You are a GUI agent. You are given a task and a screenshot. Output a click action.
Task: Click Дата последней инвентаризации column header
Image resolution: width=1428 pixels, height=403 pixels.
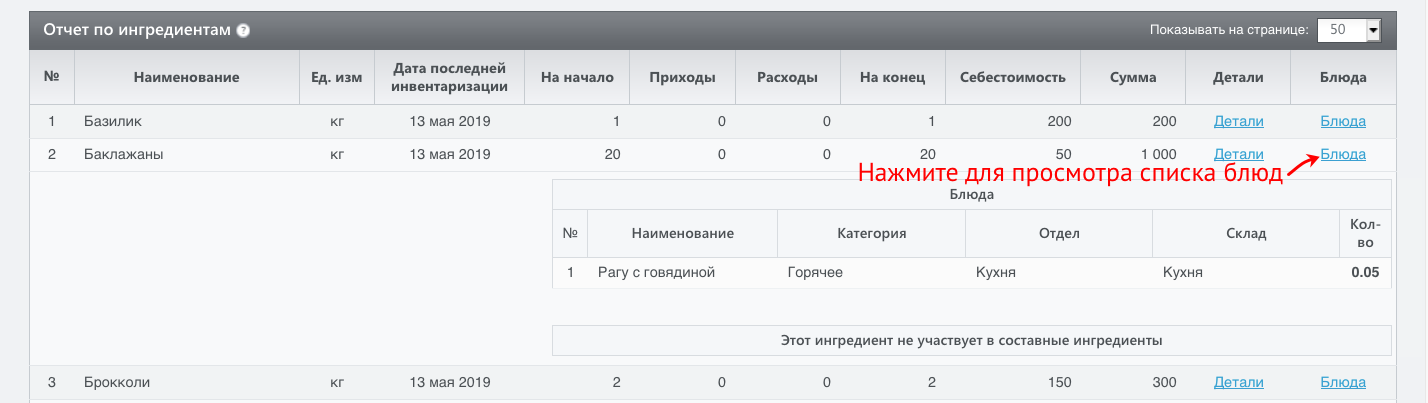pyautogui.click(x=450, y=78)
